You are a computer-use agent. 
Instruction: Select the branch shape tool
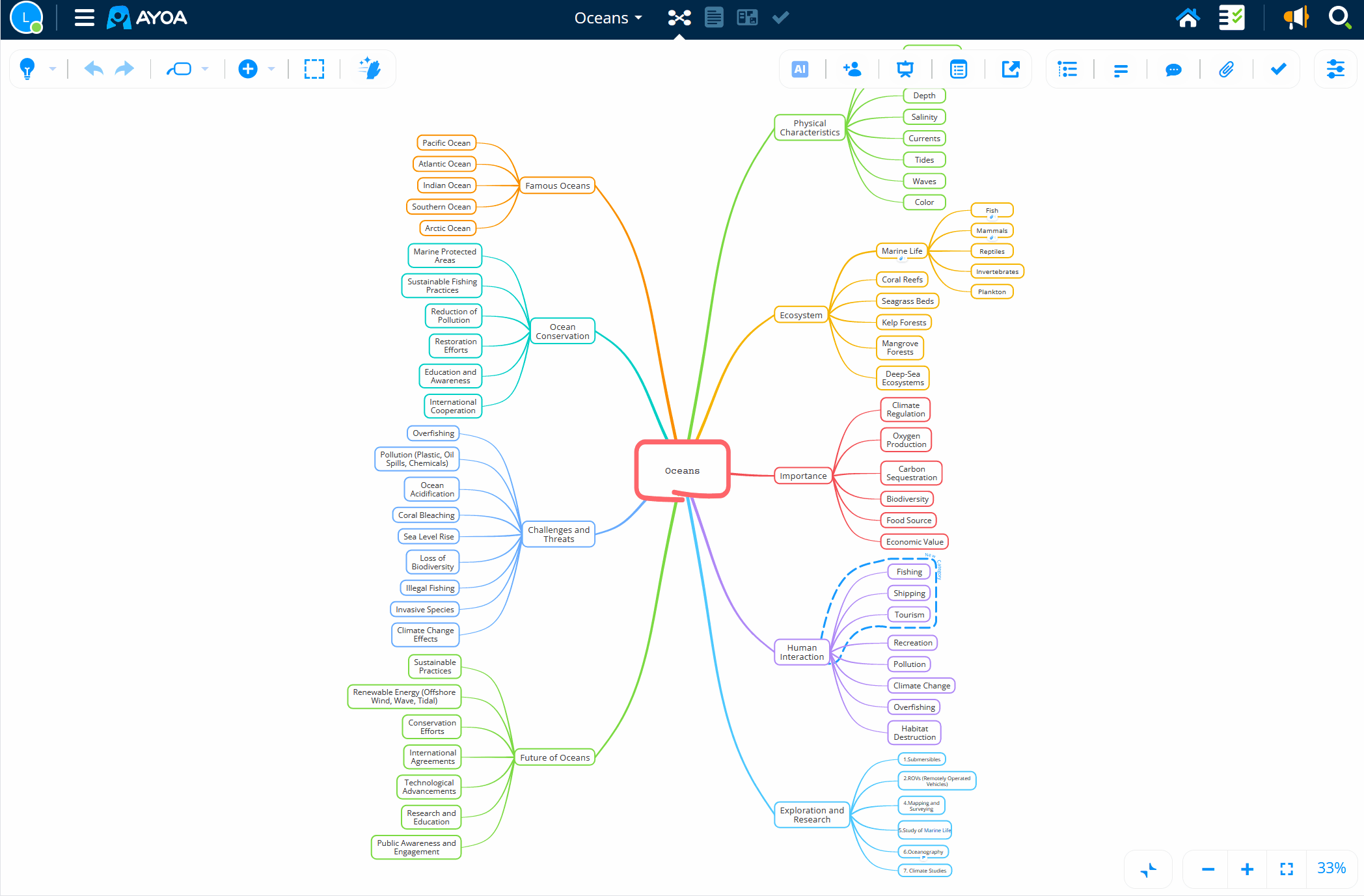179,69
